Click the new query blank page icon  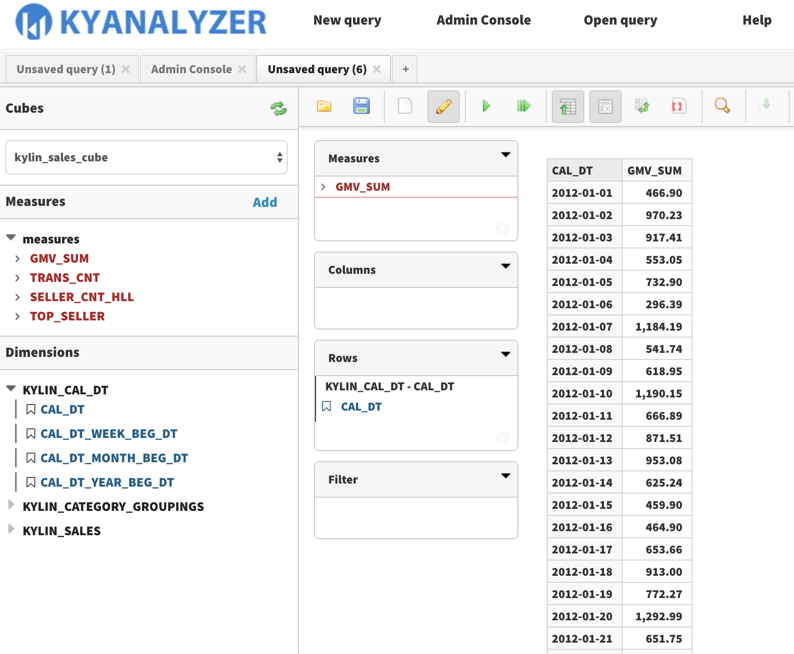click(x=405, y=106)
